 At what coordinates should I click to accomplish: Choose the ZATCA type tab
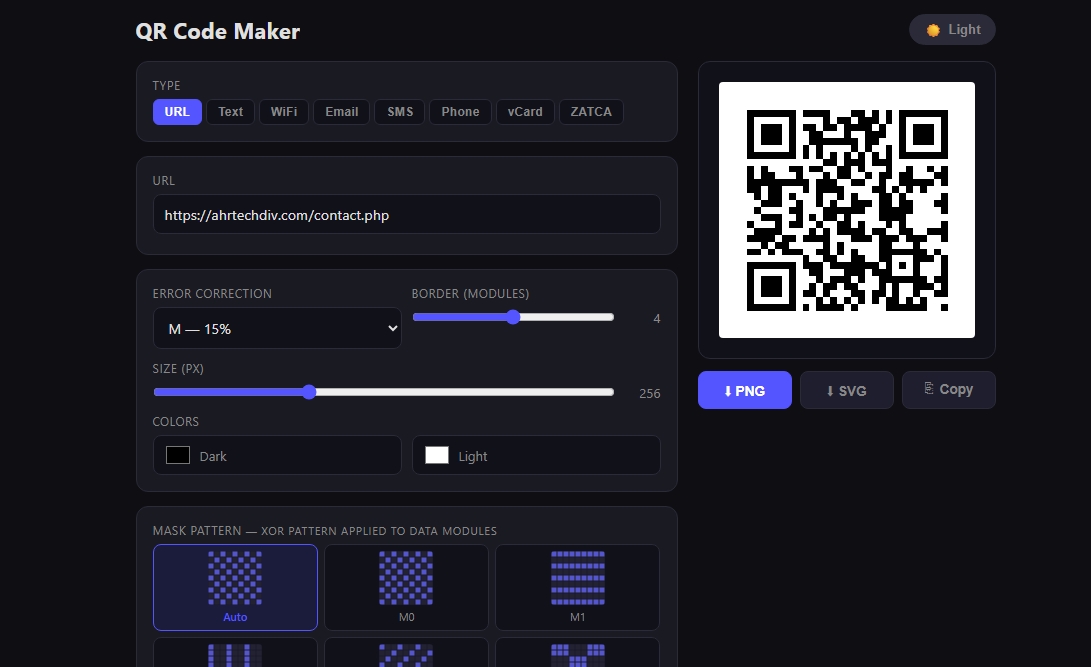[591, 112]
